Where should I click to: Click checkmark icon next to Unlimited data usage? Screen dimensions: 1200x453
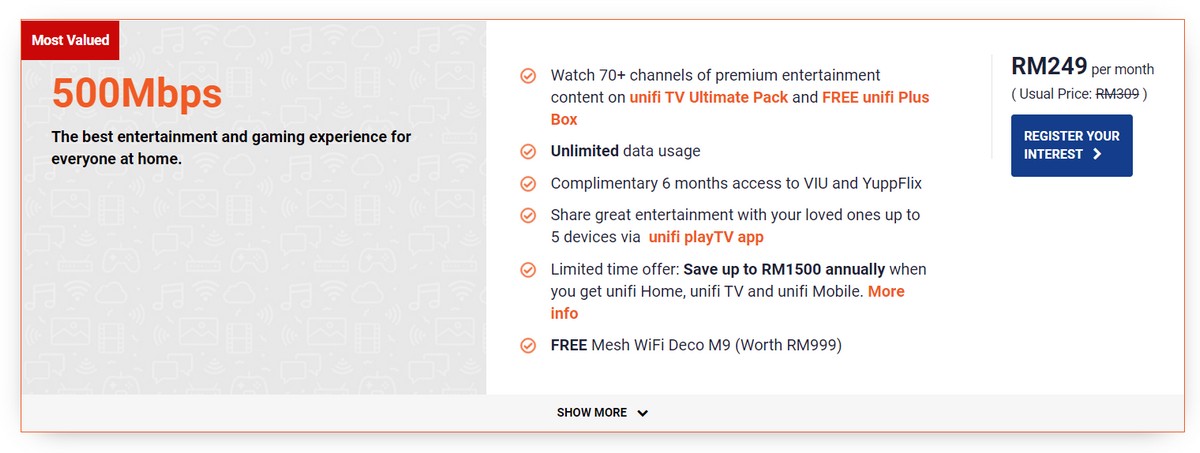click(528, 152)
